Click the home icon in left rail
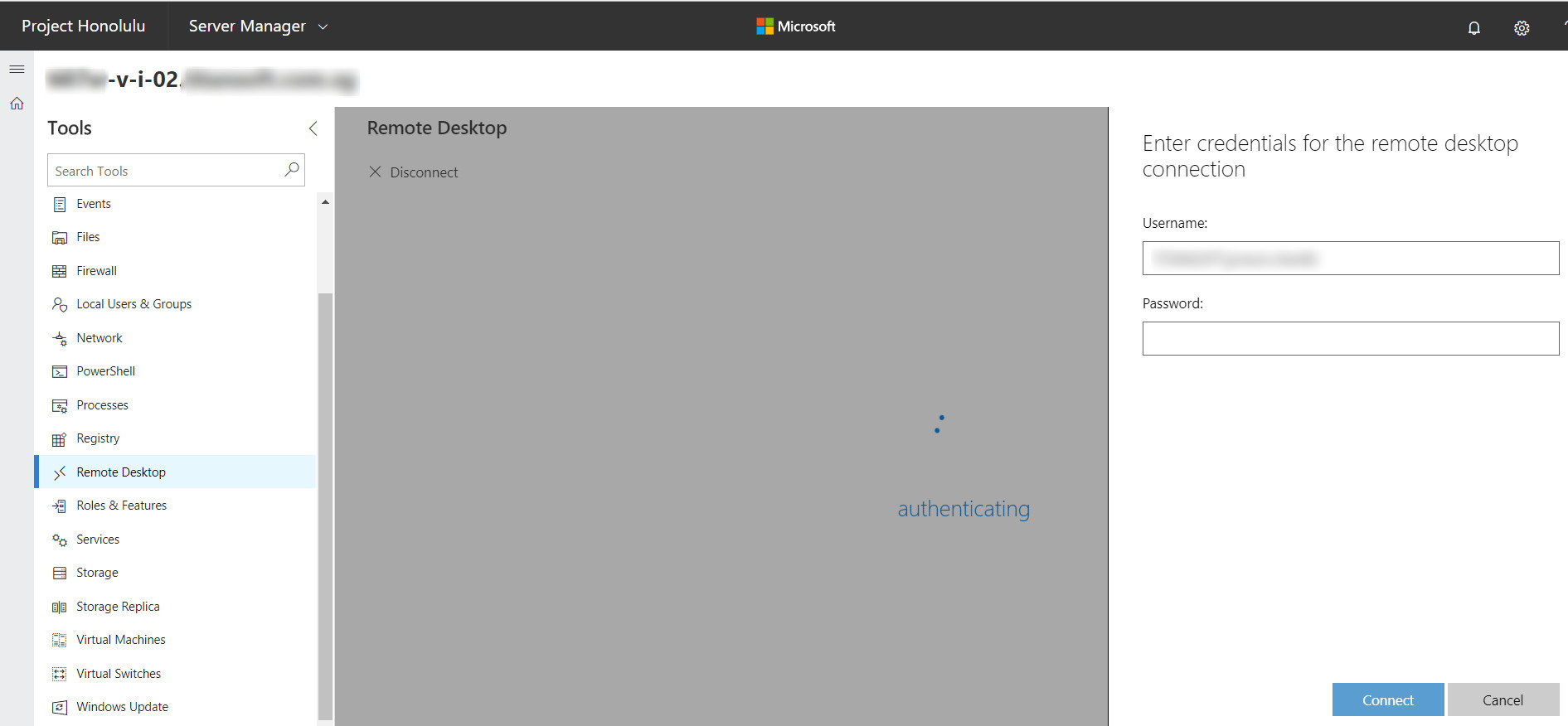Screen dimensions: 1568x726 (17, 104)
